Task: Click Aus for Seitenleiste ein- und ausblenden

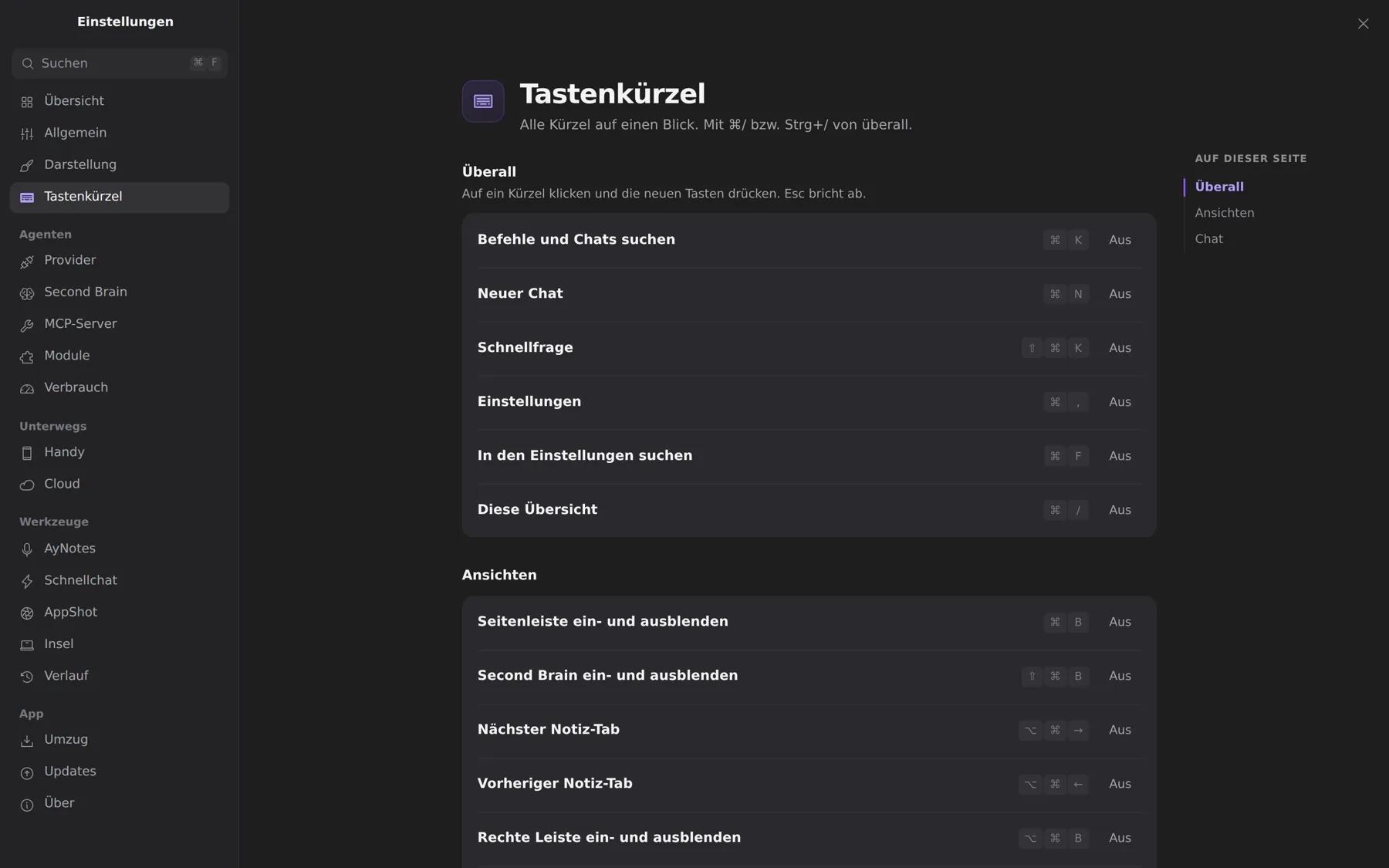Action: 1120,622
